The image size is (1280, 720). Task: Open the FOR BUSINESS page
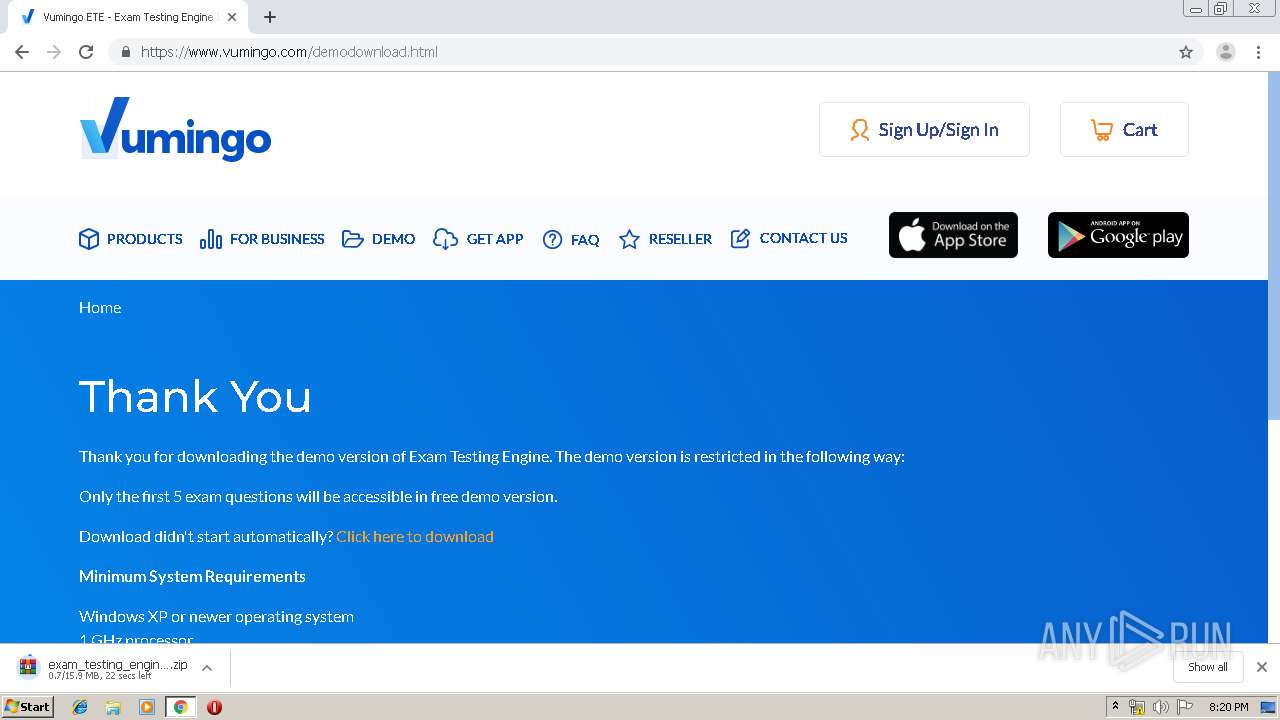click(x=262, y=239)
